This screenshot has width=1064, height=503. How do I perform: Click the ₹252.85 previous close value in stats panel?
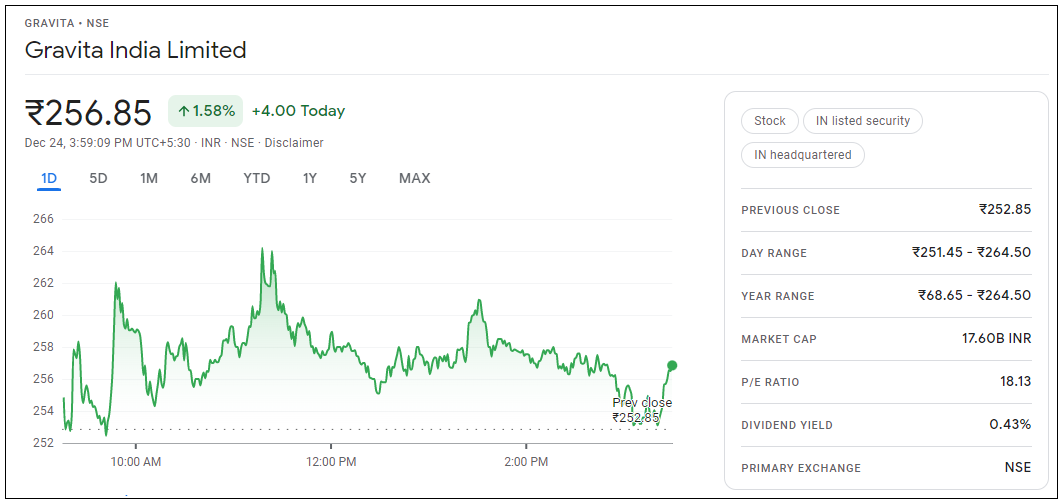pos(1005,209)
